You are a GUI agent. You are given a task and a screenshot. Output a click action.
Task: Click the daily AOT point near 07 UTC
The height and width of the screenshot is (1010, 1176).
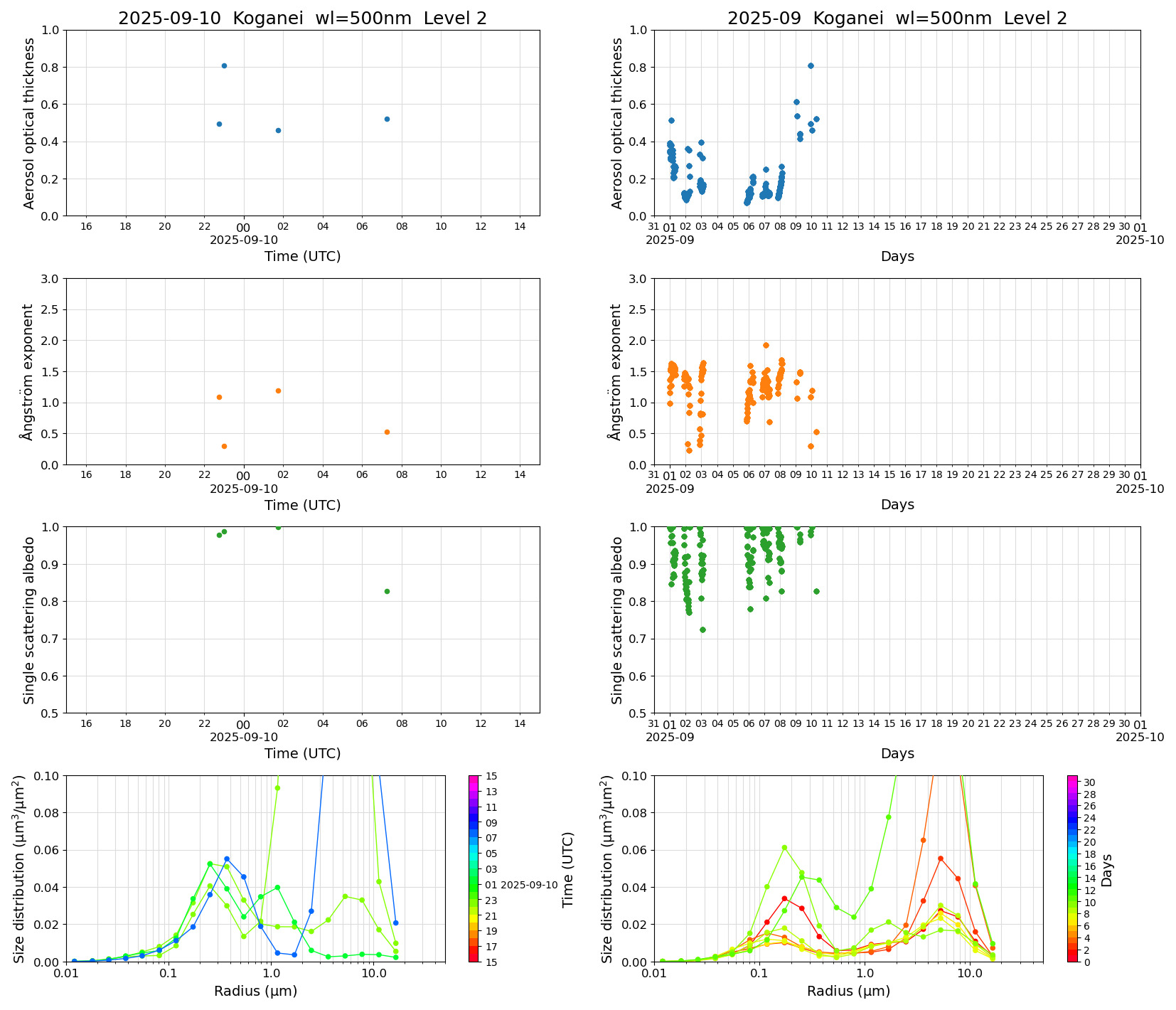387,119
